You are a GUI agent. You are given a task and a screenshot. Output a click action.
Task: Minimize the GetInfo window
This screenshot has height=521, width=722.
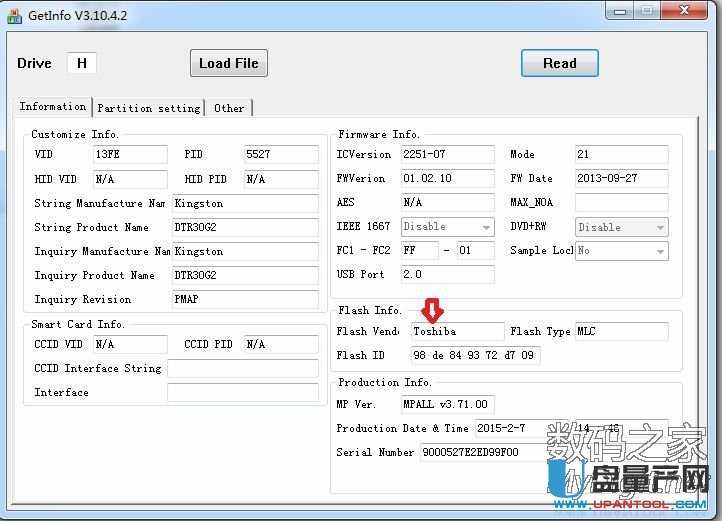click(x=617, y=12)
